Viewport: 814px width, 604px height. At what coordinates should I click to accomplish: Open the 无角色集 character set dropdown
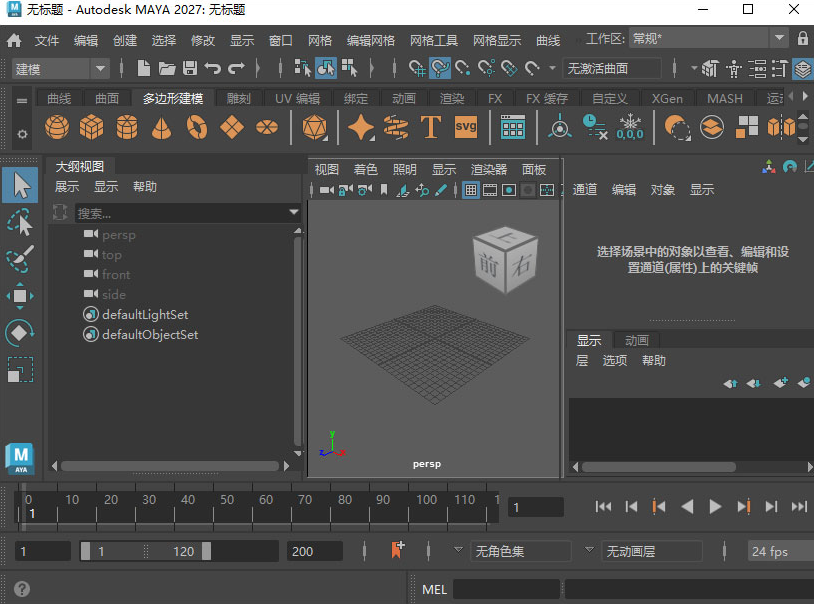[x=521, y=551]
